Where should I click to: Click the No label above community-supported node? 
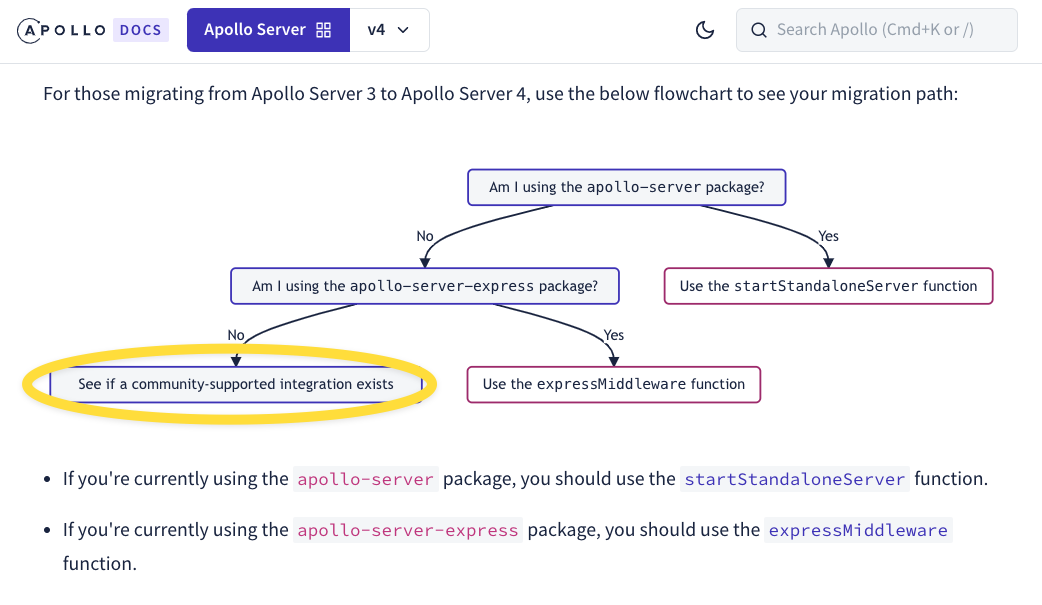pyautogui.click(x=236, y=335)
